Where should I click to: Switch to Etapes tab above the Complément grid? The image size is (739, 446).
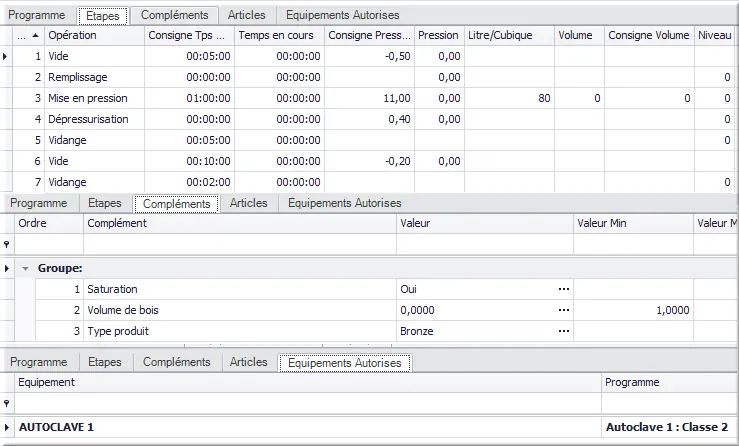click(105, 203)
